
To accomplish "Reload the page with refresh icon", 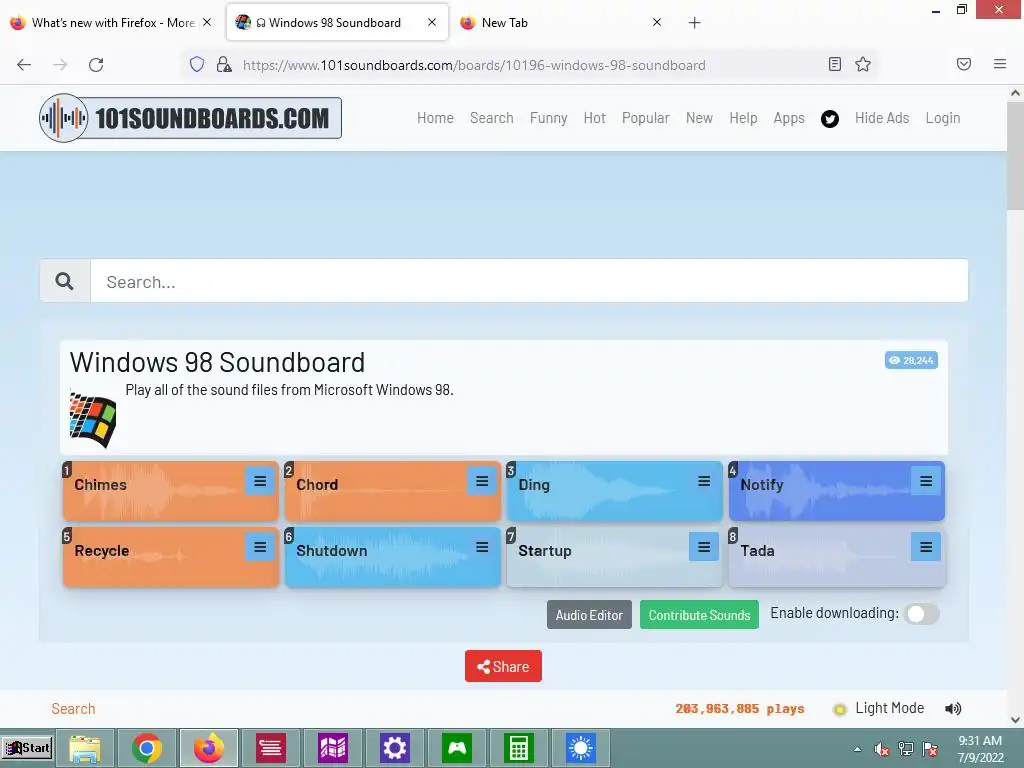I will [96, 65].
